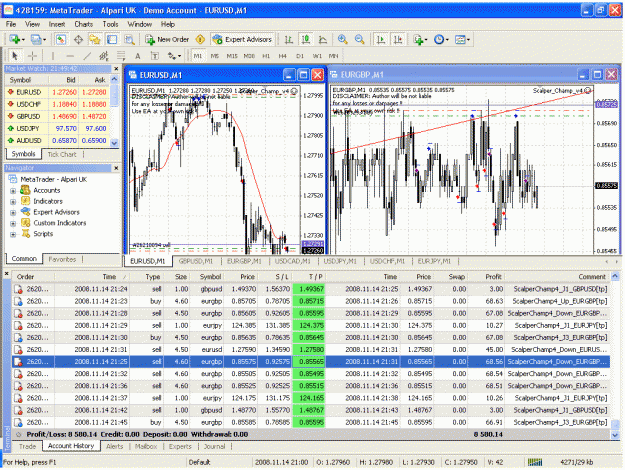Click the Market Watch scrollbar down arrow
The width and height of the screenshot is (625, 470).
[115, 143]
